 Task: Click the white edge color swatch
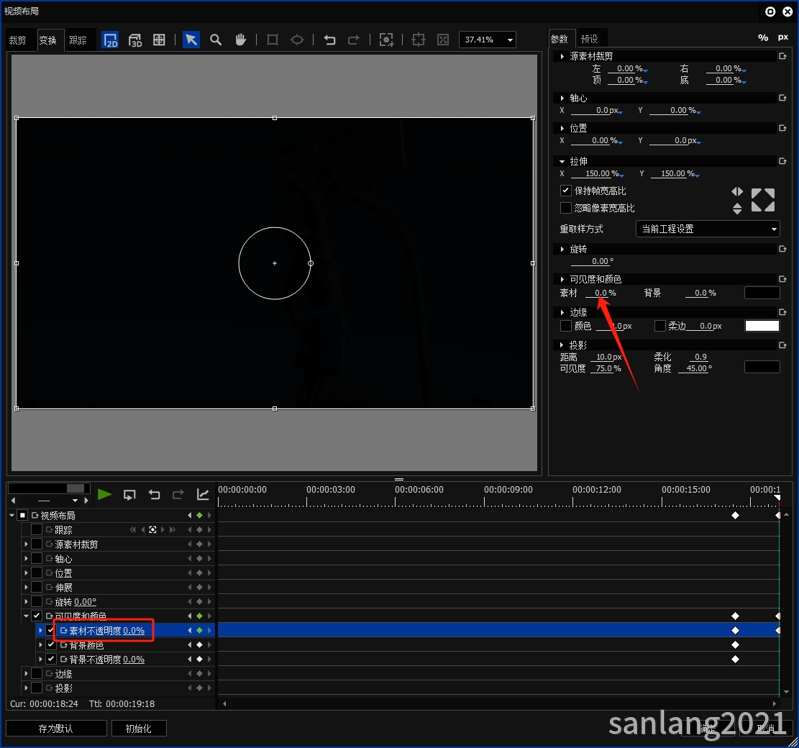click(762, 326)
